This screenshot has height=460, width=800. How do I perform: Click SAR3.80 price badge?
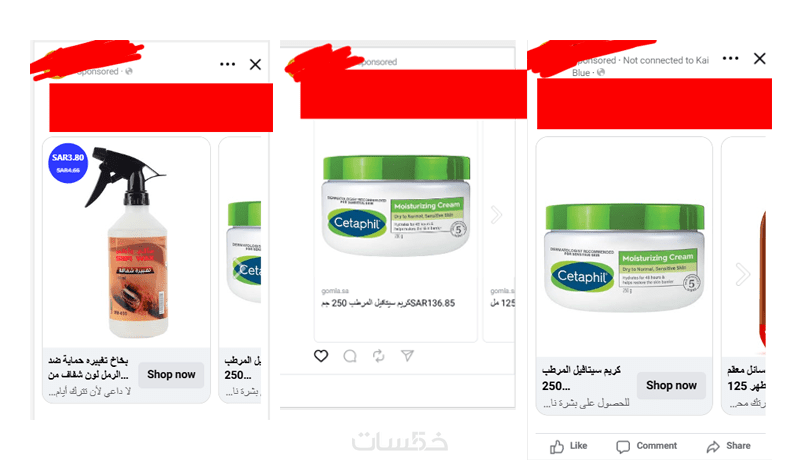pos(68,163)
